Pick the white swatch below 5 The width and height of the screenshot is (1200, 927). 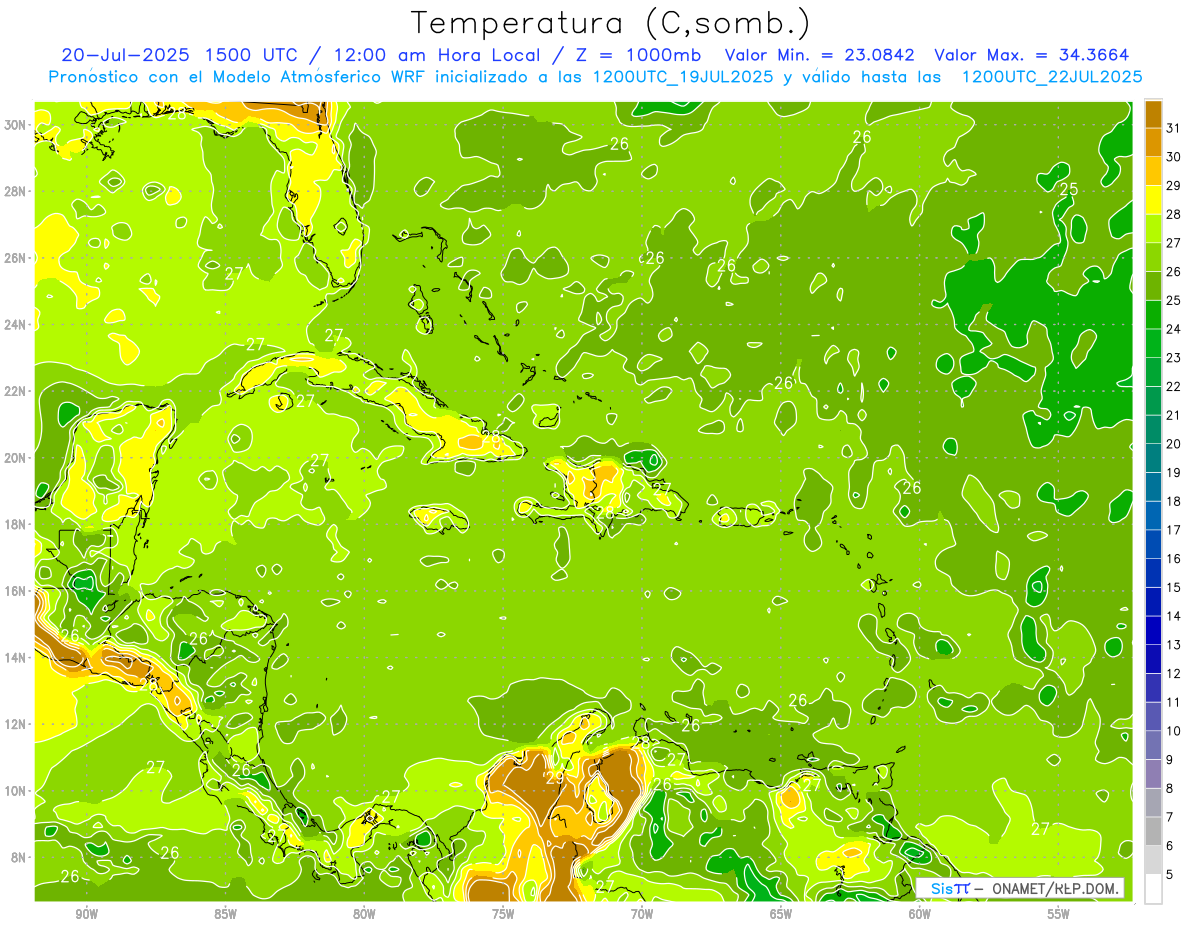pyautogui.click(x=1153, y=889)
